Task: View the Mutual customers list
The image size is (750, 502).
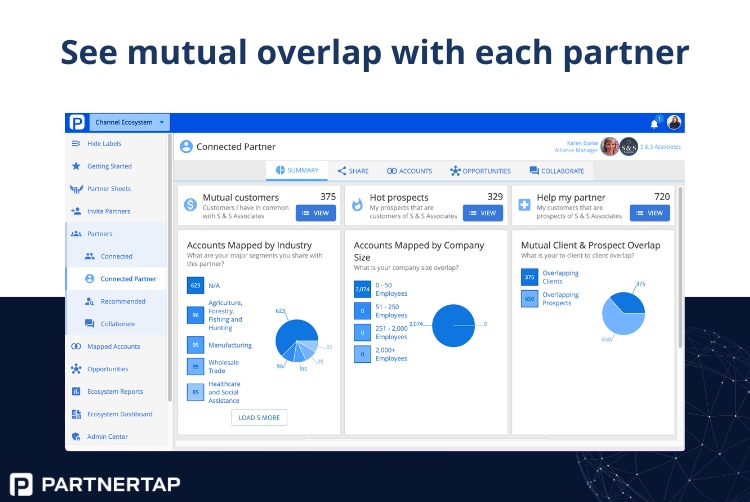Action: pyautogui.click(x=316, y=213)
